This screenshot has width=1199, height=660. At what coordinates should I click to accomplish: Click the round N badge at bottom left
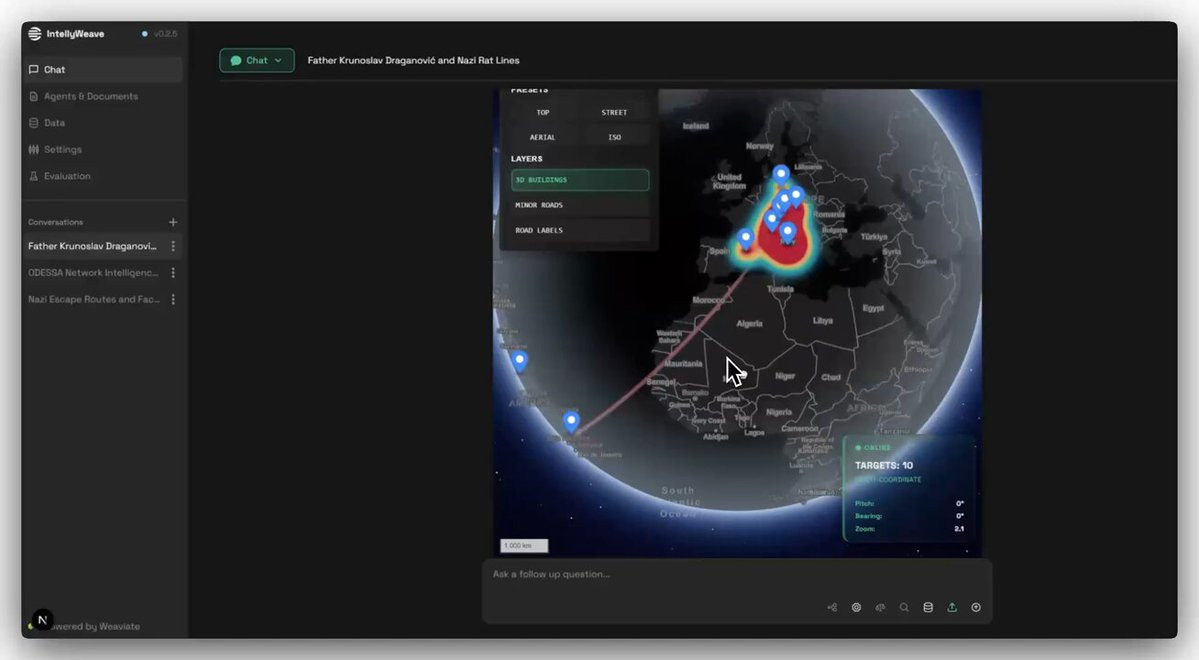click(43, 619)
